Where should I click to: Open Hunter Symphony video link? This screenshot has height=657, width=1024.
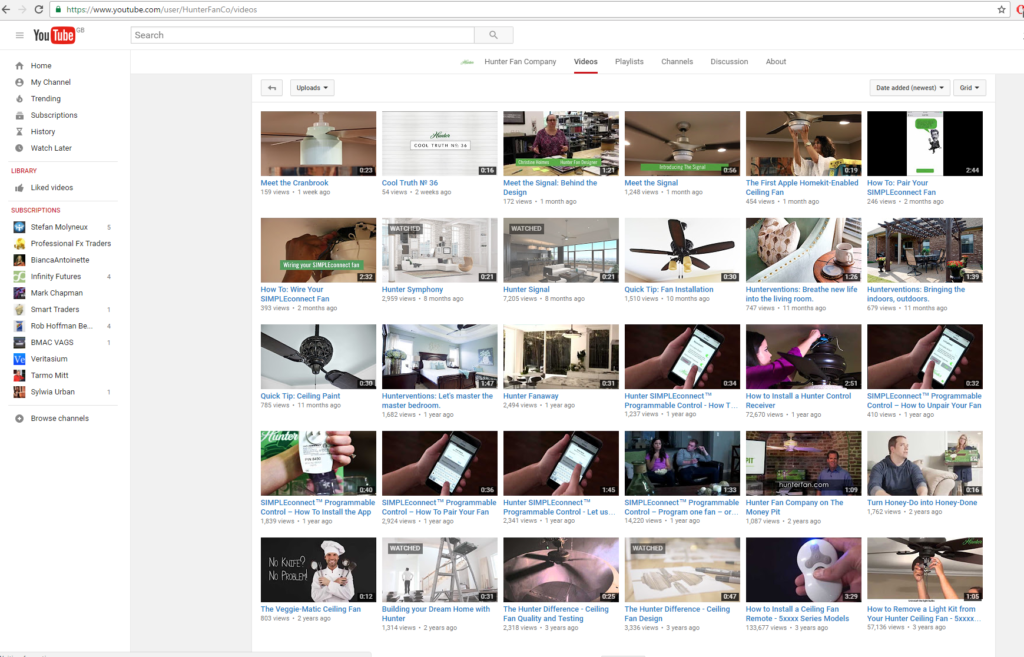click(412, 289)
